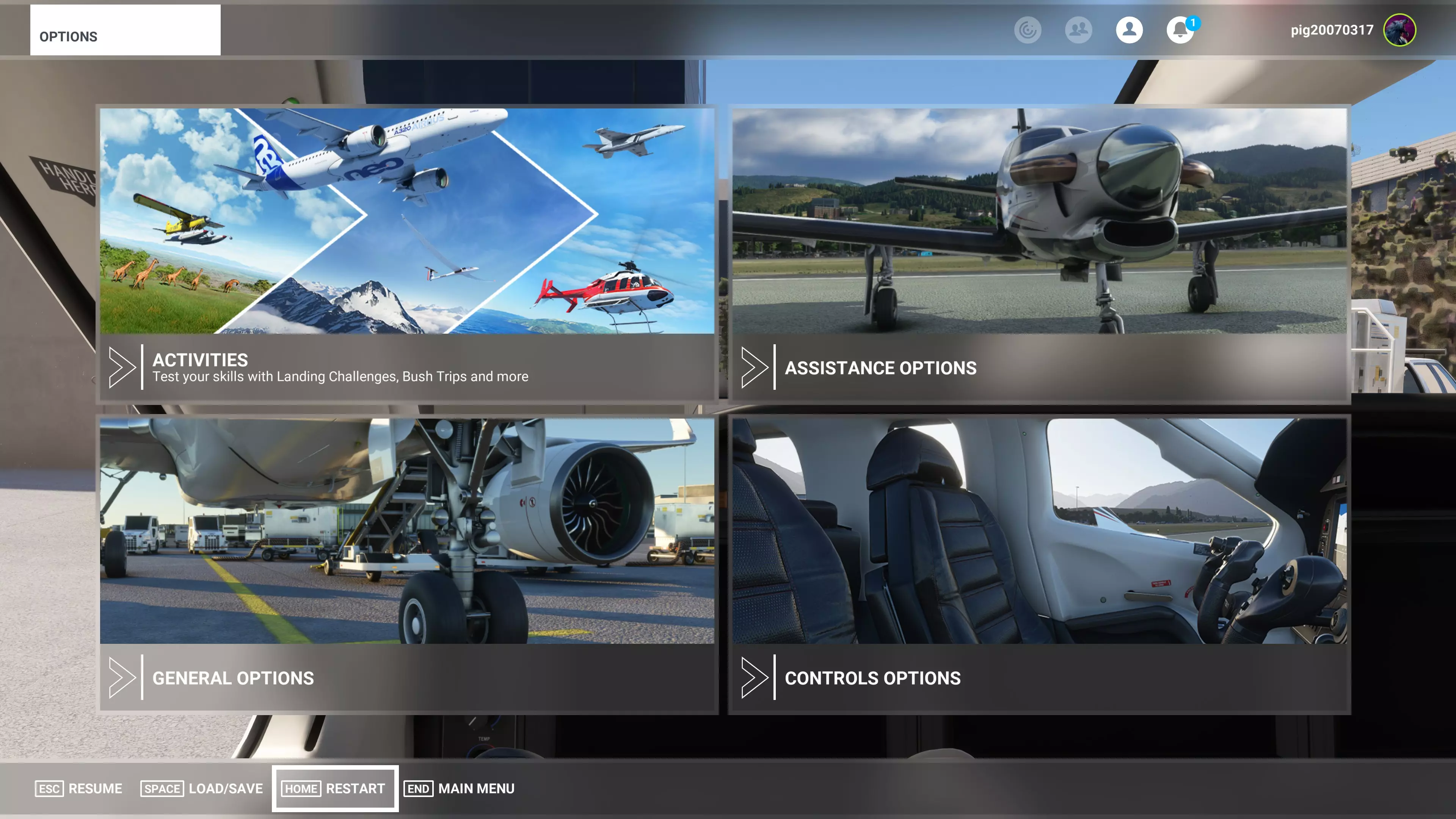Image resolution: width=1456 pixels, height=819 pixels.
Task: Click the Activities aircraft collage thumbnail
Action: [407, 220]
